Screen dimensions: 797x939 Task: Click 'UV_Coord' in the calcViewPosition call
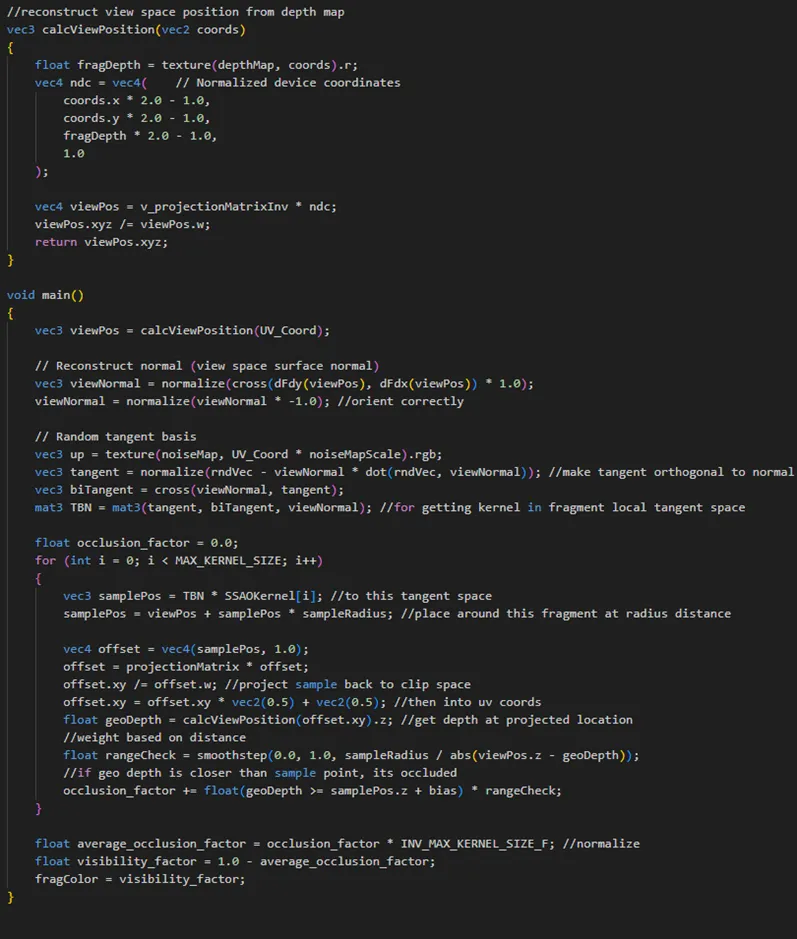point(287,331)
